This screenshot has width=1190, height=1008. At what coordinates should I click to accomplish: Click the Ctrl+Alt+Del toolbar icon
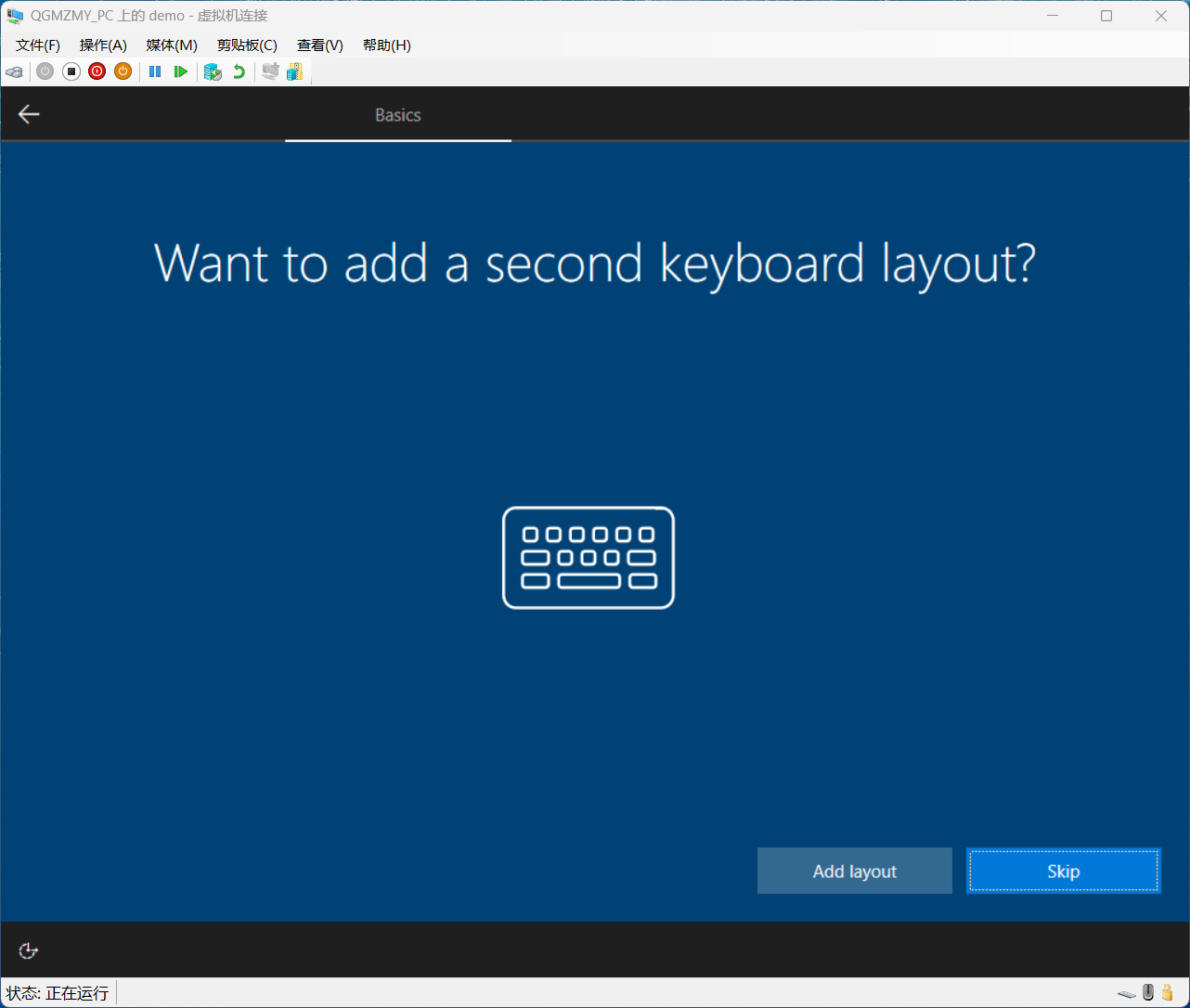[x=14, y=71]
